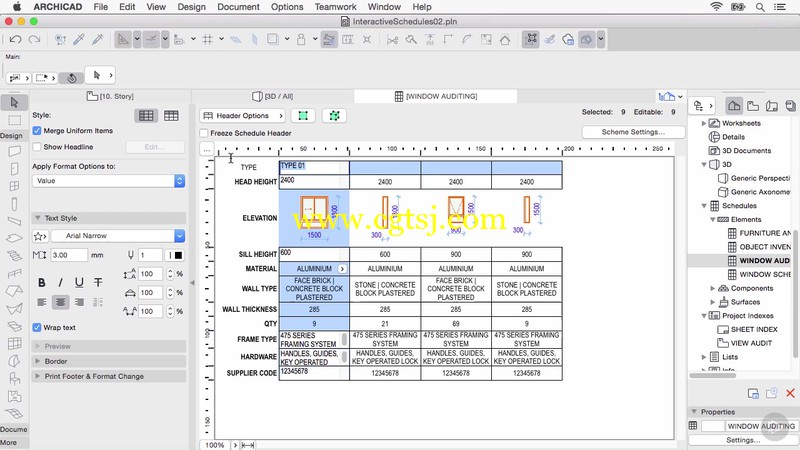Open the Layout Book icon in Navigator
This screenshot has width=800, height=450.
click(x=772, y=106)
